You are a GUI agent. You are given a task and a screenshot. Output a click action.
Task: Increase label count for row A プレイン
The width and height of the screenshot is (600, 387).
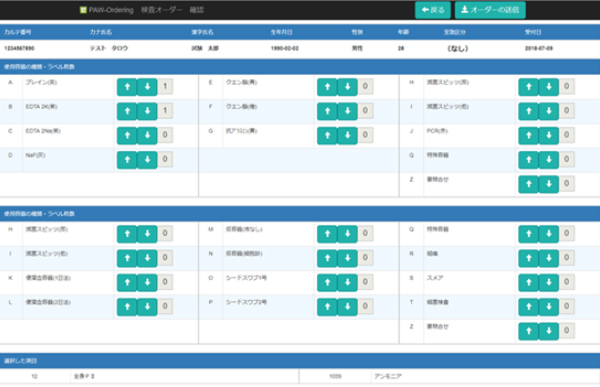[127, 87]
